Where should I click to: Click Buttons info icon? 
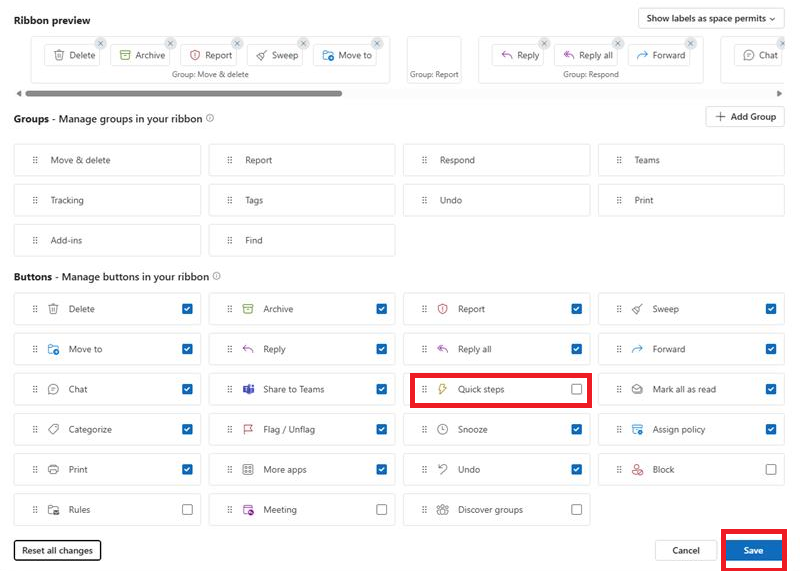(x=217, y=276)
